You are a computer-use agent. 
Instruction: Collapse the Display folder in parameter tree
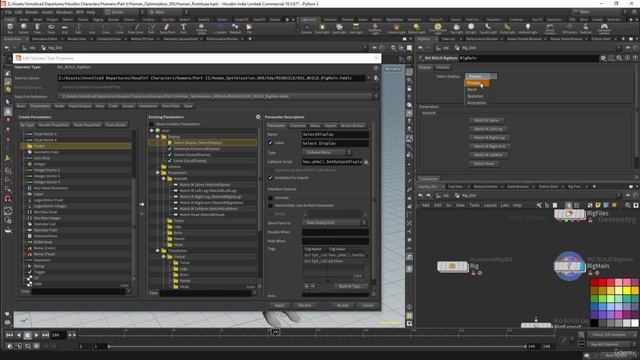click(158, 137)
